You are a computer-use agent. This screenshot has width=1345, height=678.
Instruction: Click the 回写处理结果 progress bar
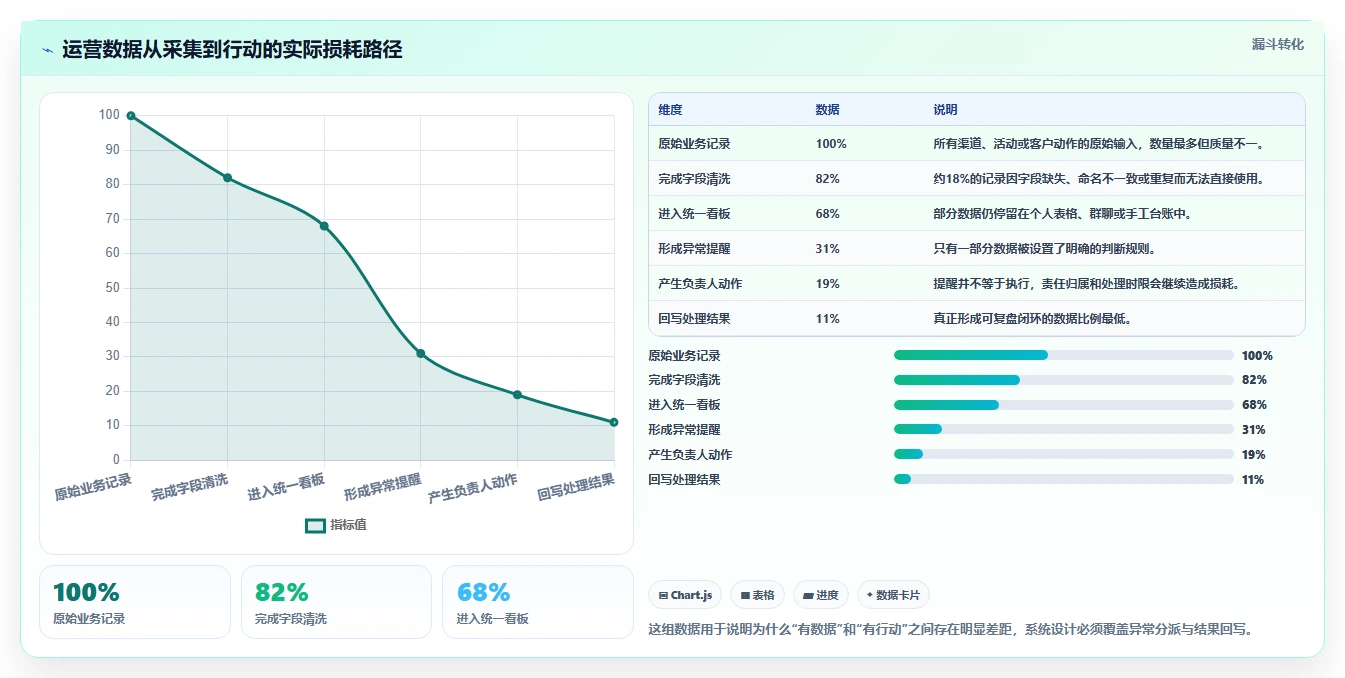click(1063, 479)
